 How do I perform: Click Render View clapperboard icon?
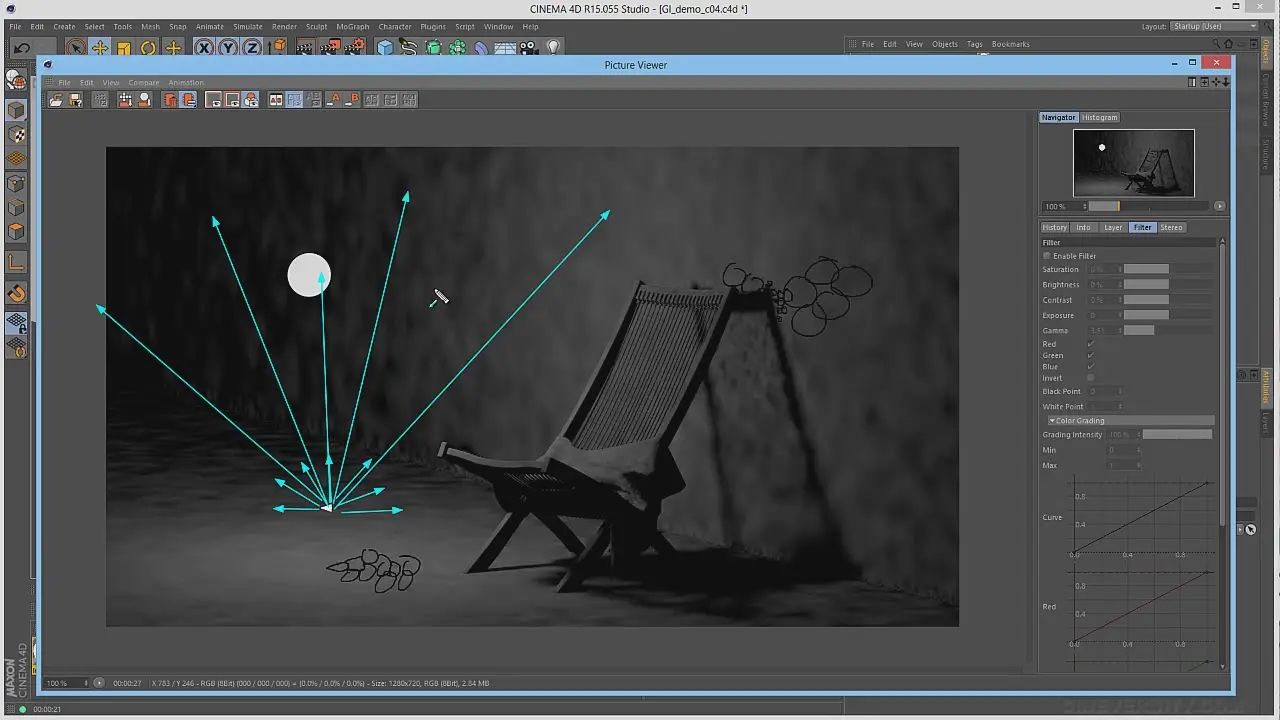pos(305,48)
